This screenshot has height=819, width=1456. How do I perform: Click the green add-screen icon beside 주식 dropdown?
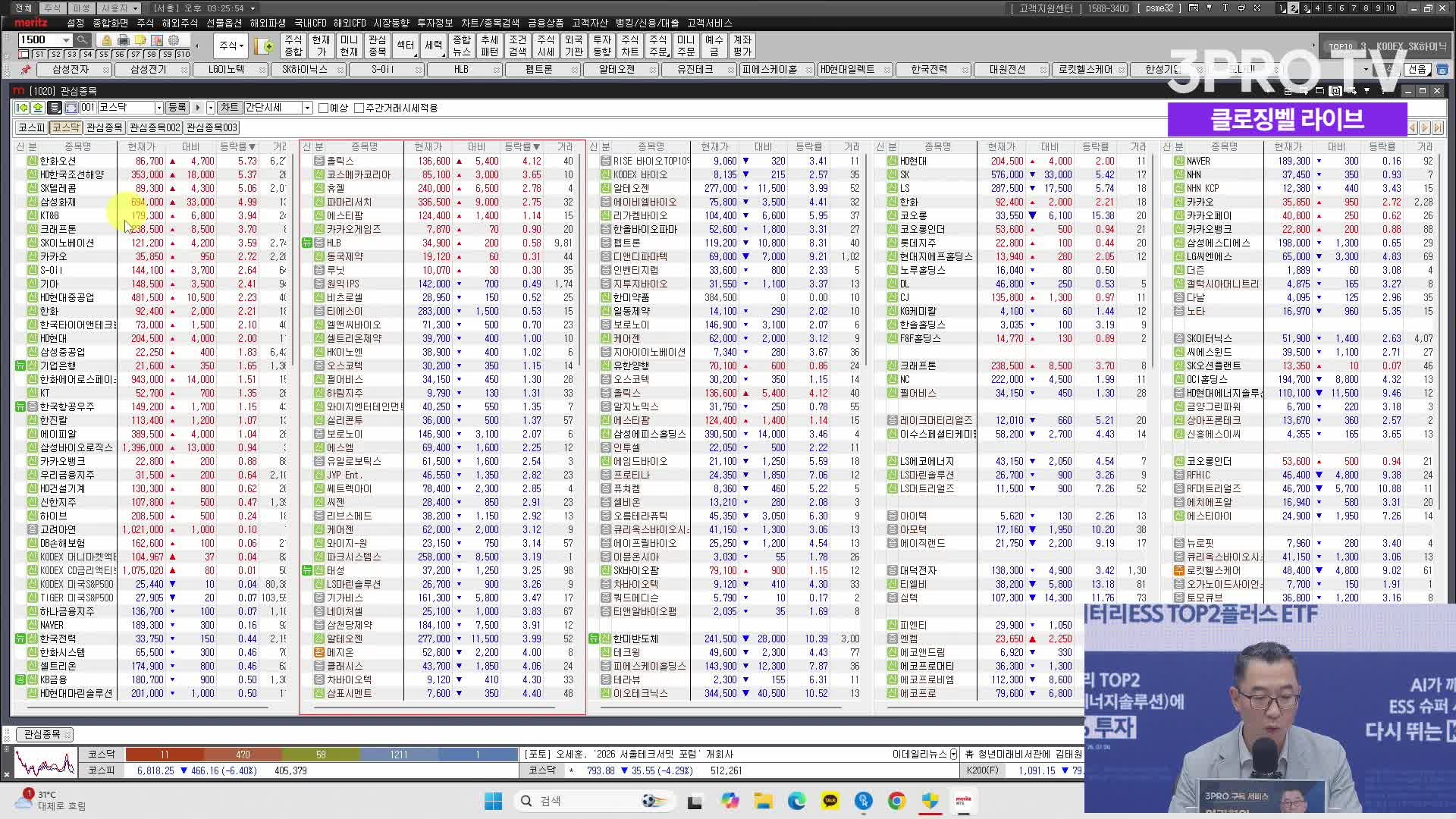point(265,46)
